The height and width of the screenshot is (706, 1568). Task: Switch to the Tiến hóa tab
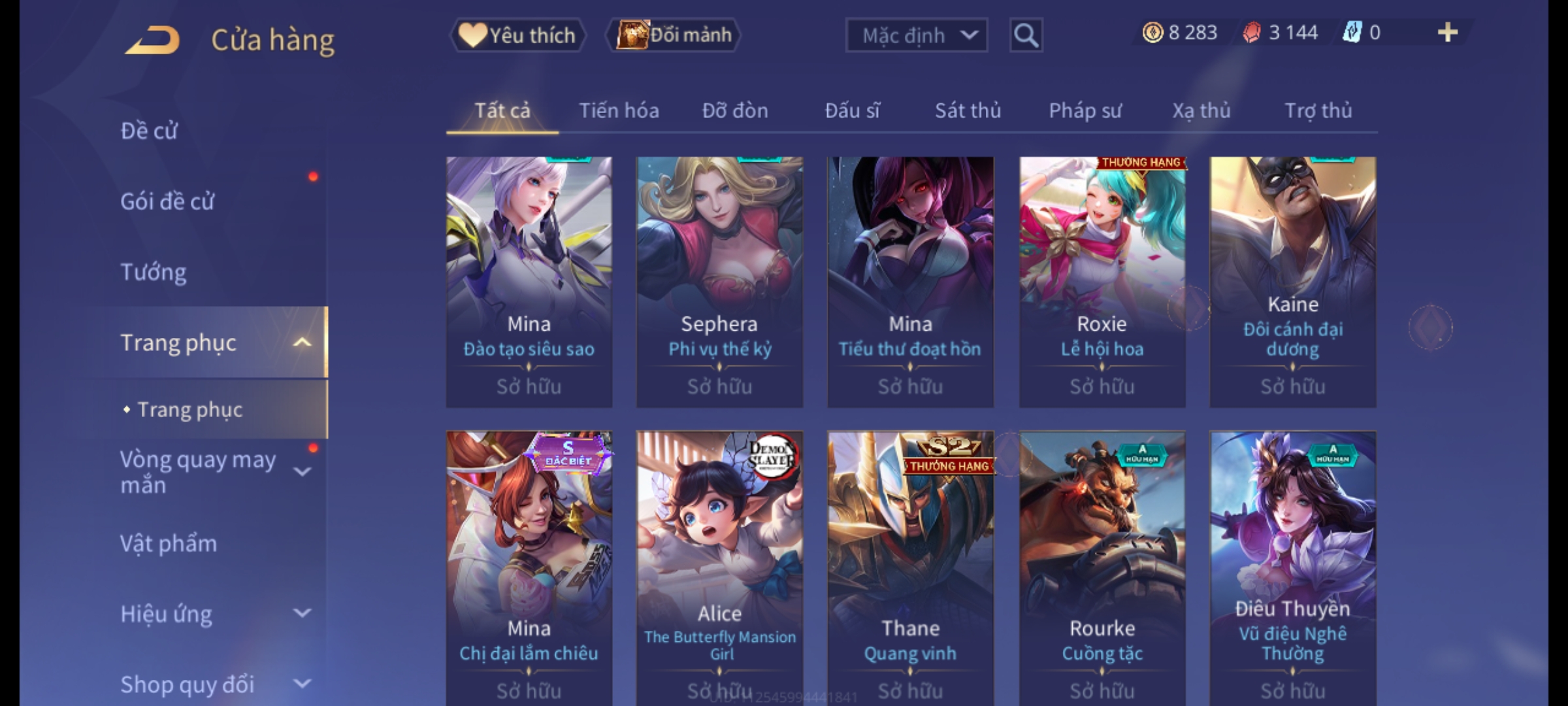619,110
